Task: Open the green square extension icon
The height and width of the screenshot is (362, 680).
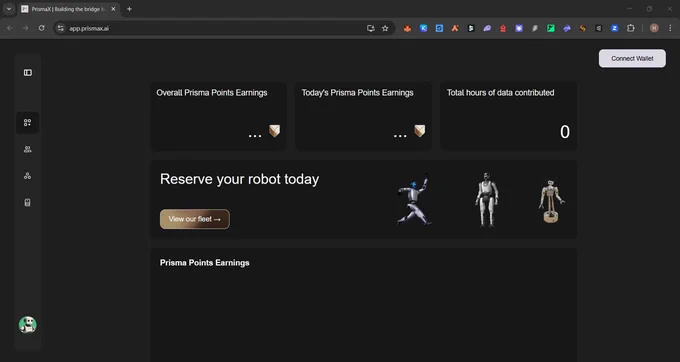Action: coord(551,28)
